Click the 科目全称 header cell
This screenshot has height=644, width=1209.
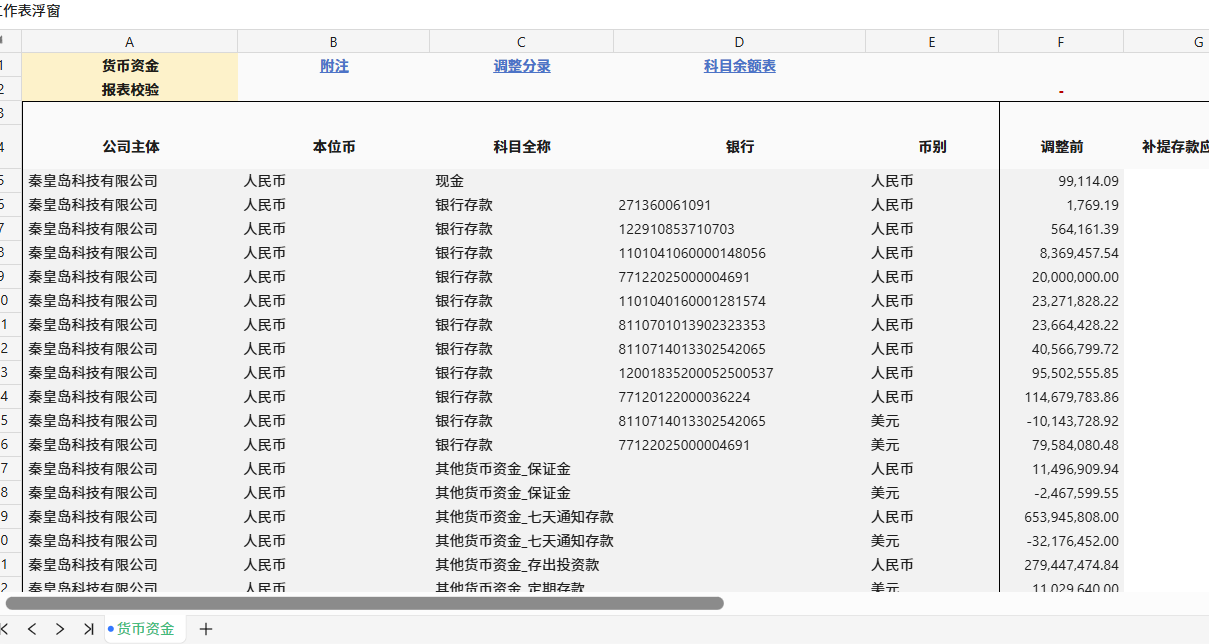(522, 147)
